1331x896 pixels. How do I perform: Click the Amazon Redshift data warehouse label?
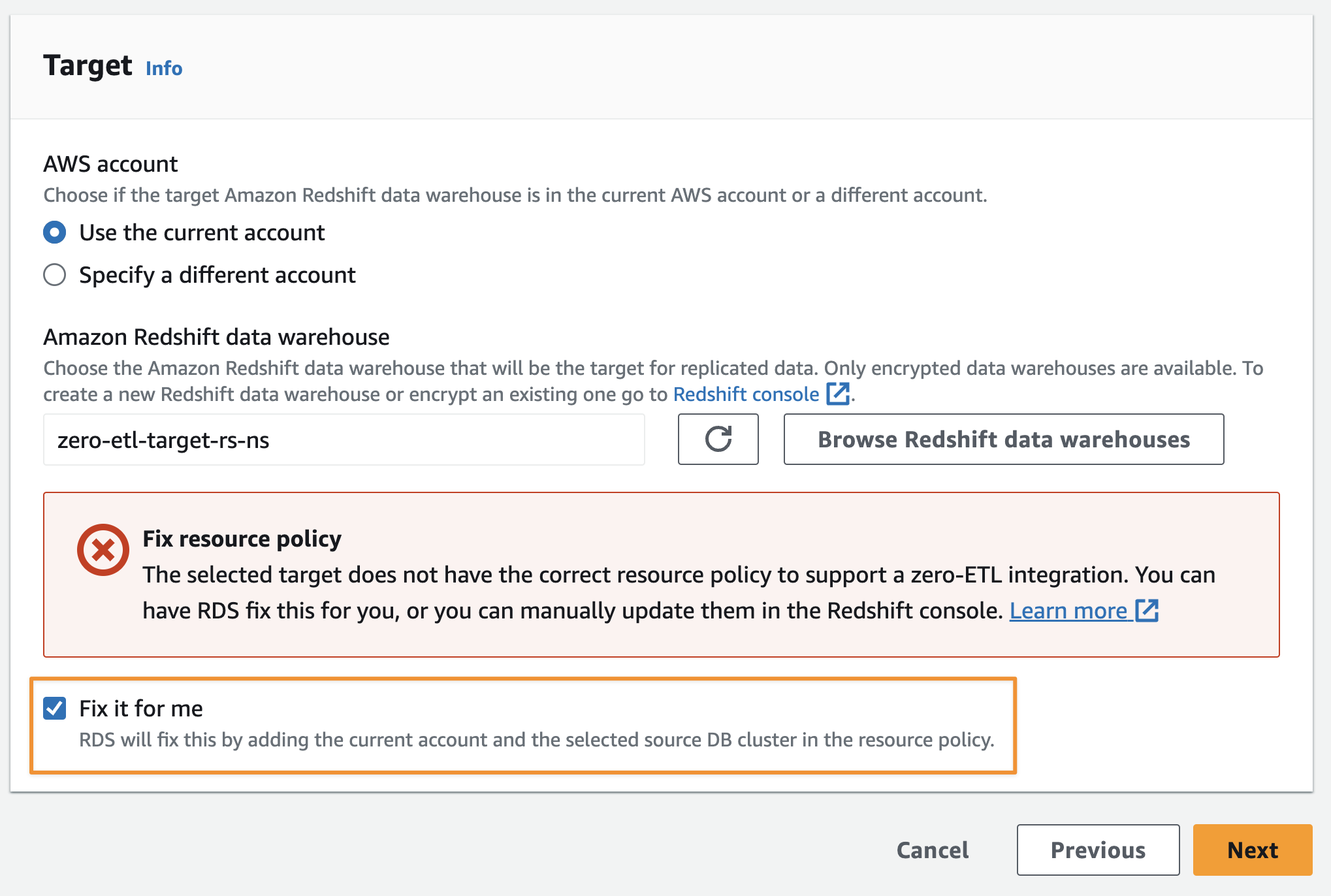[x=216, y=337]
